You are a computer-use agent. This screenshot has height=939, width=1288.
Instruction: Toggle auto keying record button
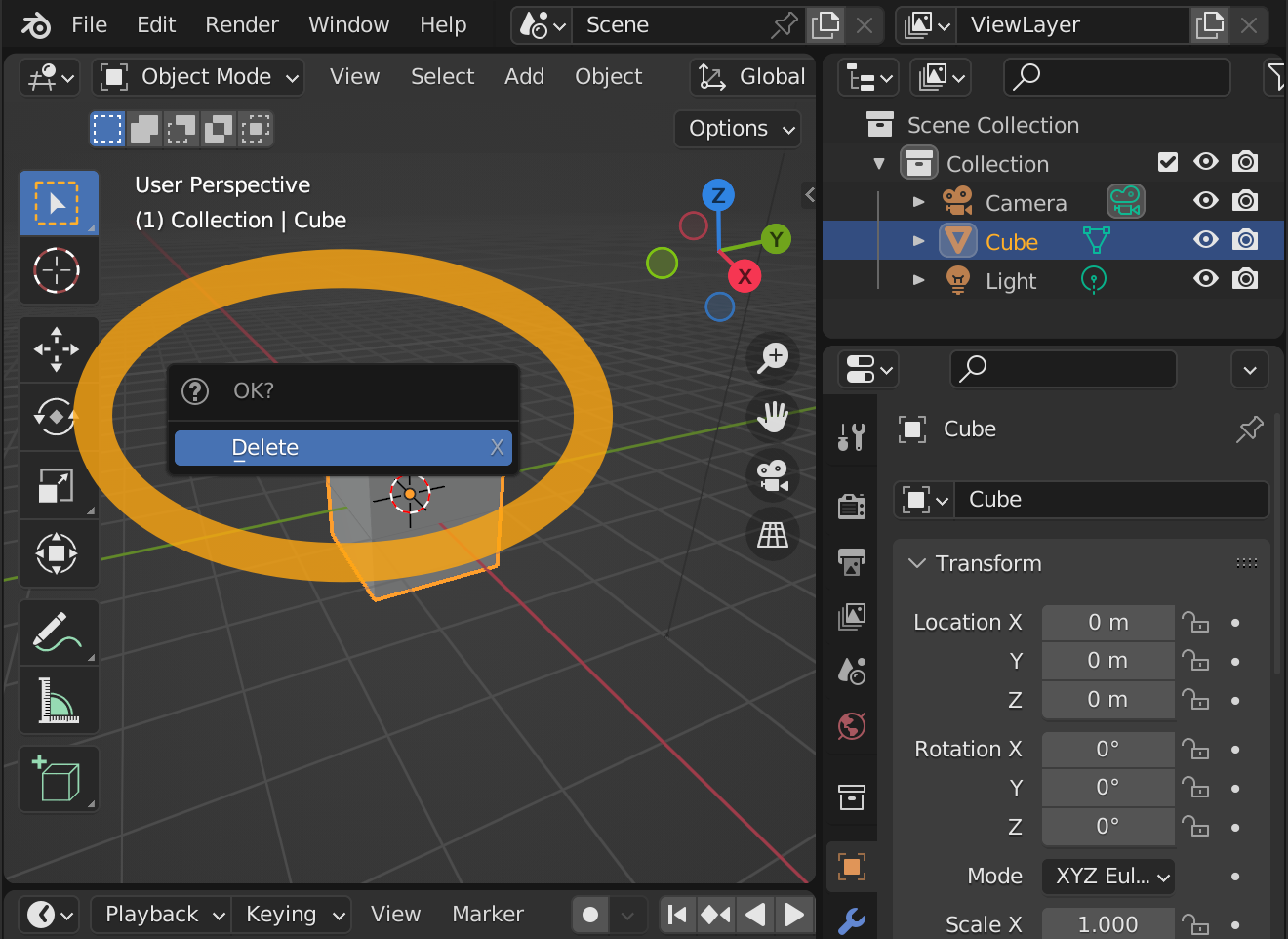pyautogui.click(x=590, y=915)
